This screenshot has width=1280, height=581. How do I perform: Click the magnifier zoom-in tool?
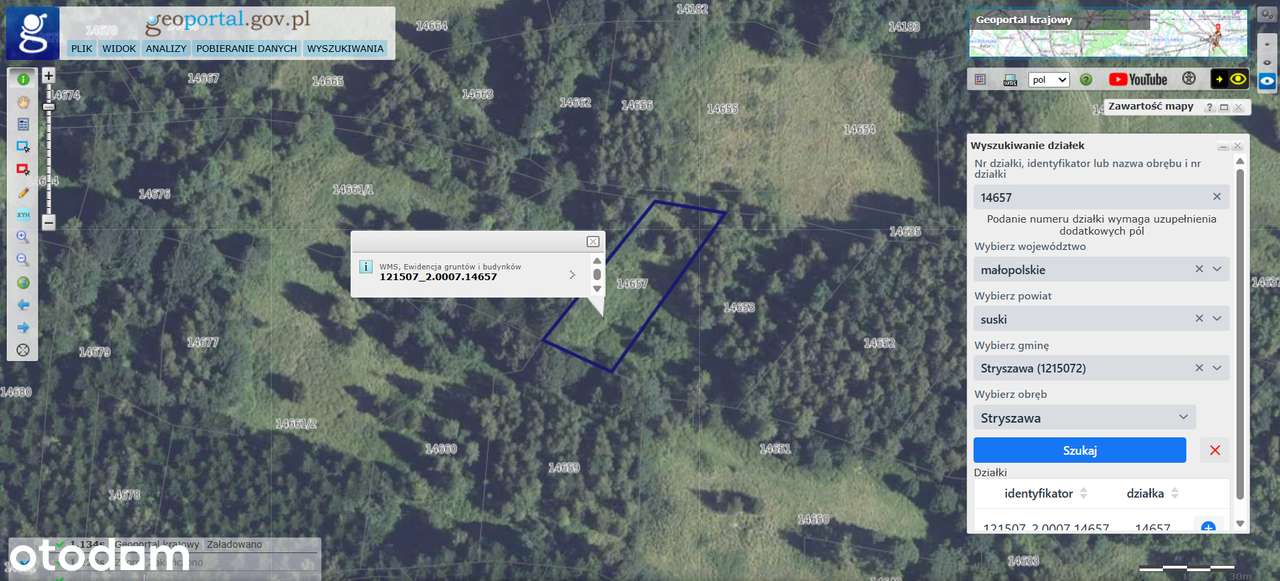[x=22, y=237]
